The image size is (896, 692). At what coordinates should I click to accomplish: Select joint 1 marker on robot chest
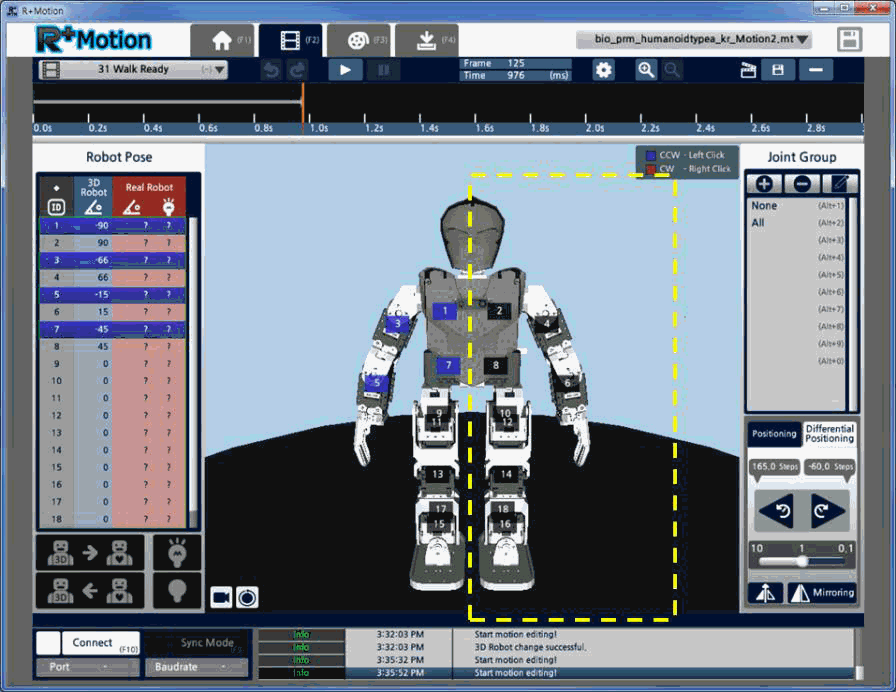pyautogui.click(x=445, y=311)
